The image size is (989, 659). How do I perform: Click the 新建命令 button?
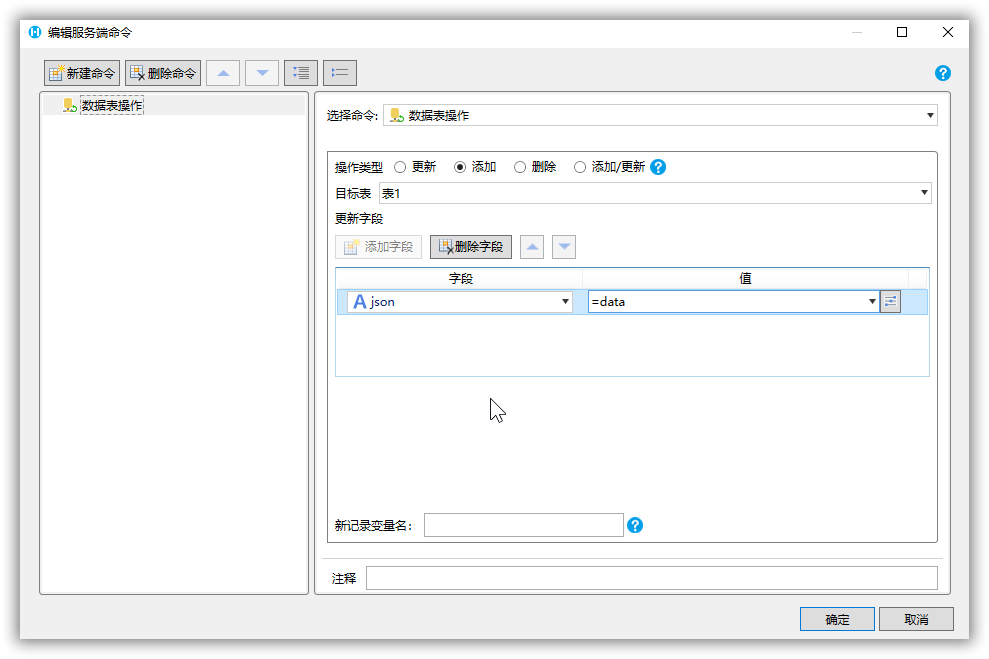[82, 73]
